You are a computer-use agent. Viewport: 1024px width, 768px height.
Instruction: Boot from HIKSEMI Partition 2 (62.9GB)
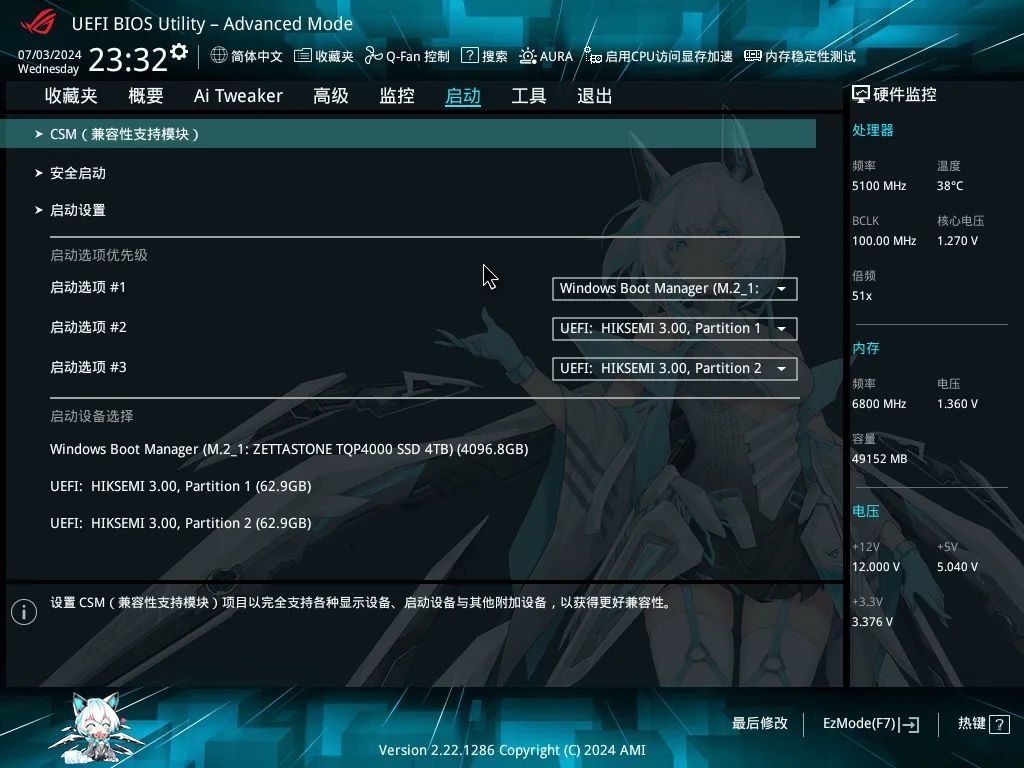[181, 523]
